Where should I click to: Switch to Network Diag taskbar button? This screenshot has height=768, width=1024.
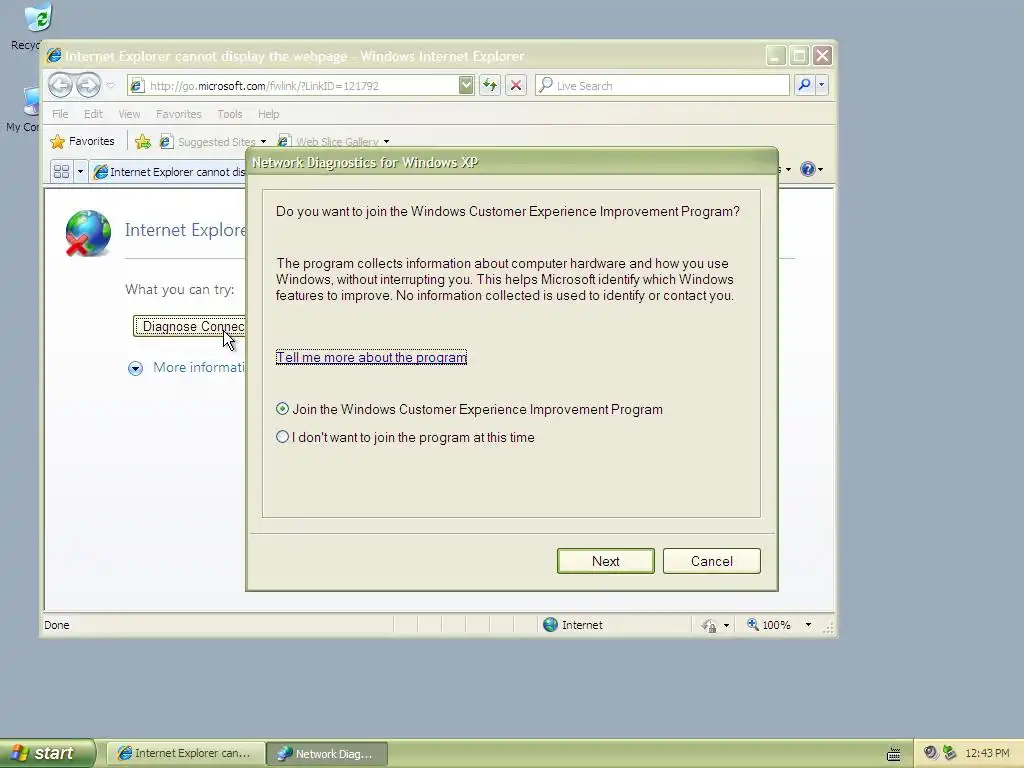327,754
